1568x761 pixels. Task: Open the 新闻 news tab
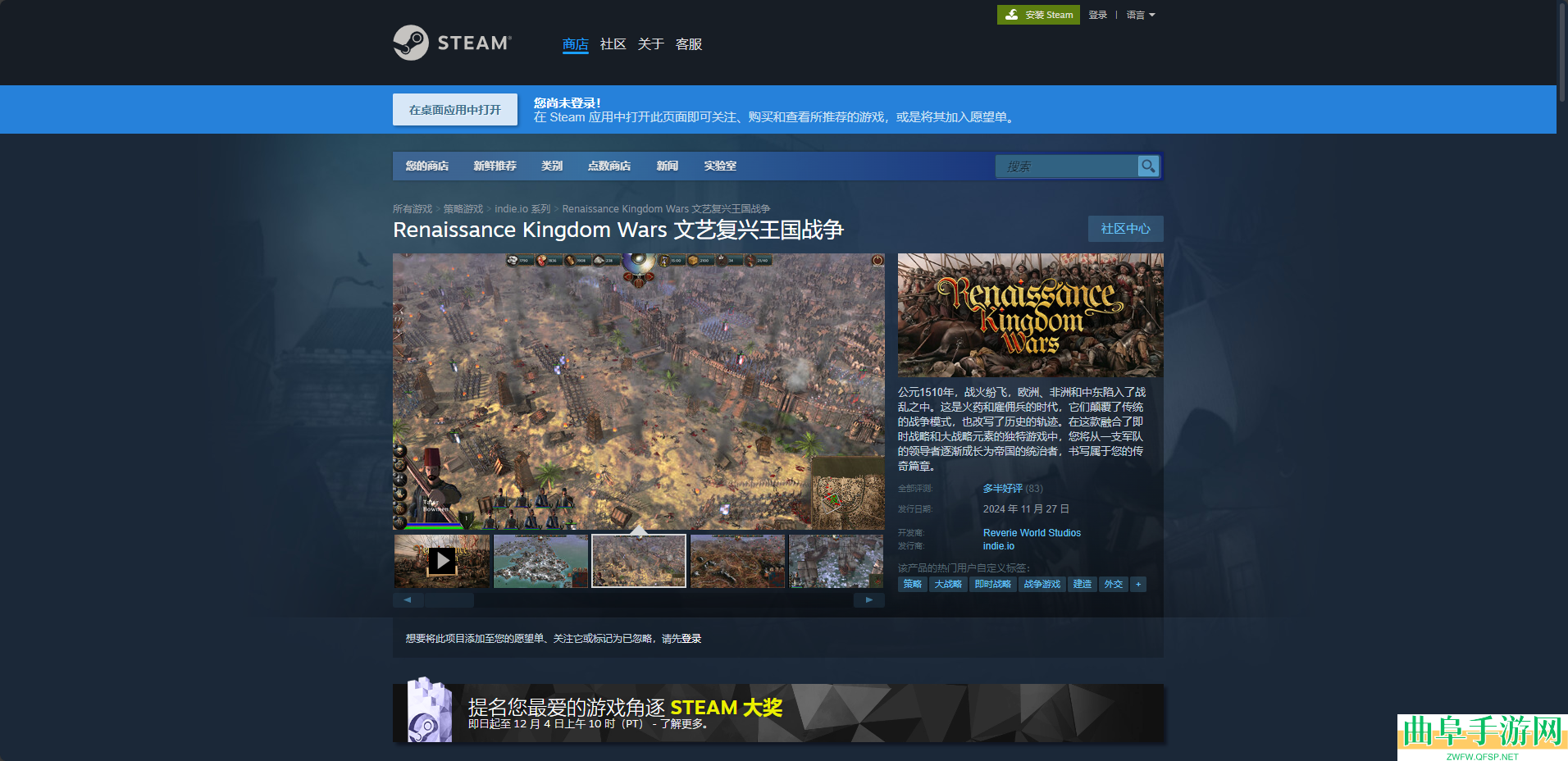click(x=668, y=166)
